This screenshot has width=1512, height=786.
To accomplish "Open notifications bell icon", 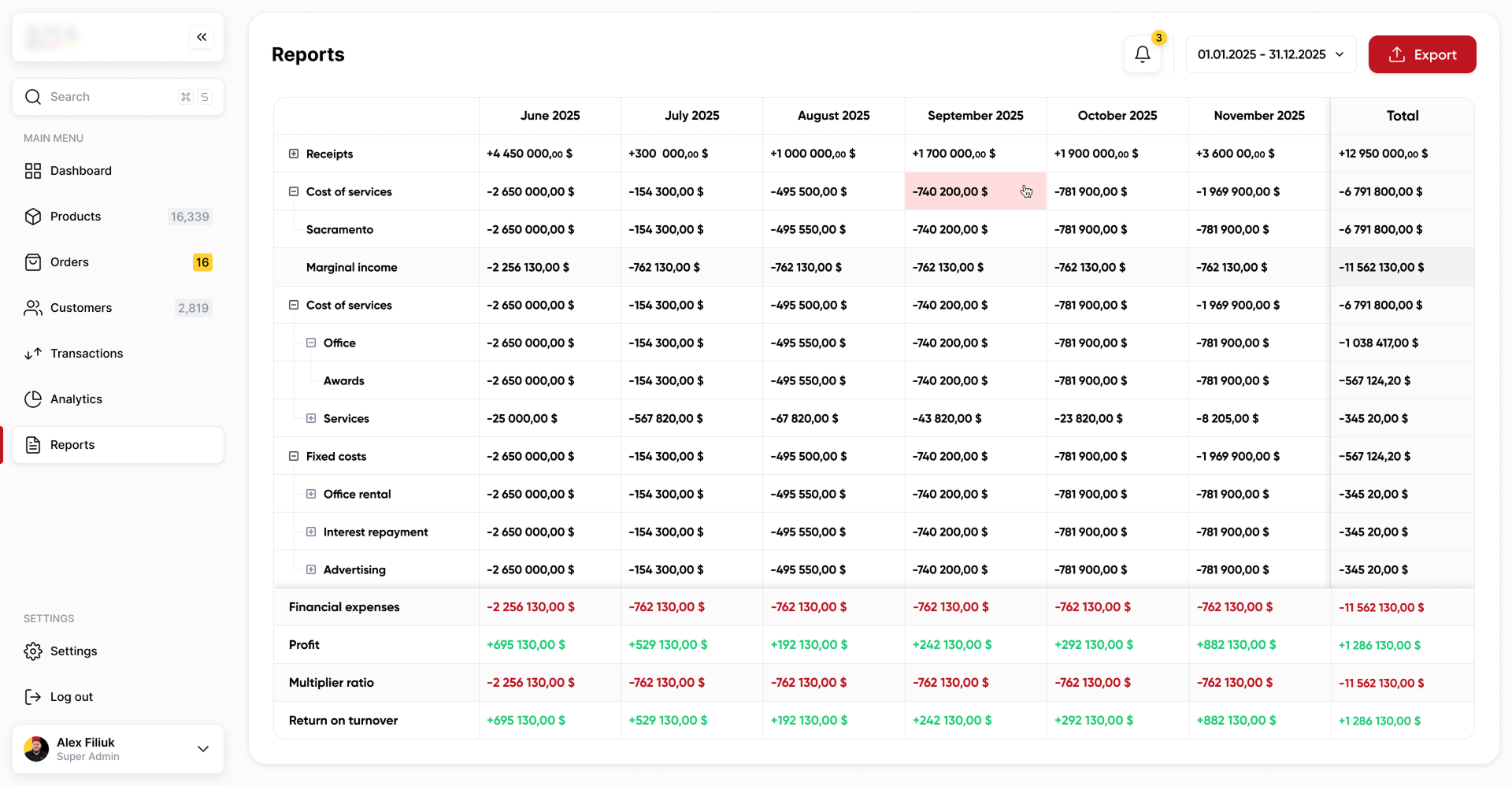I will click(x=1142, y=54).
